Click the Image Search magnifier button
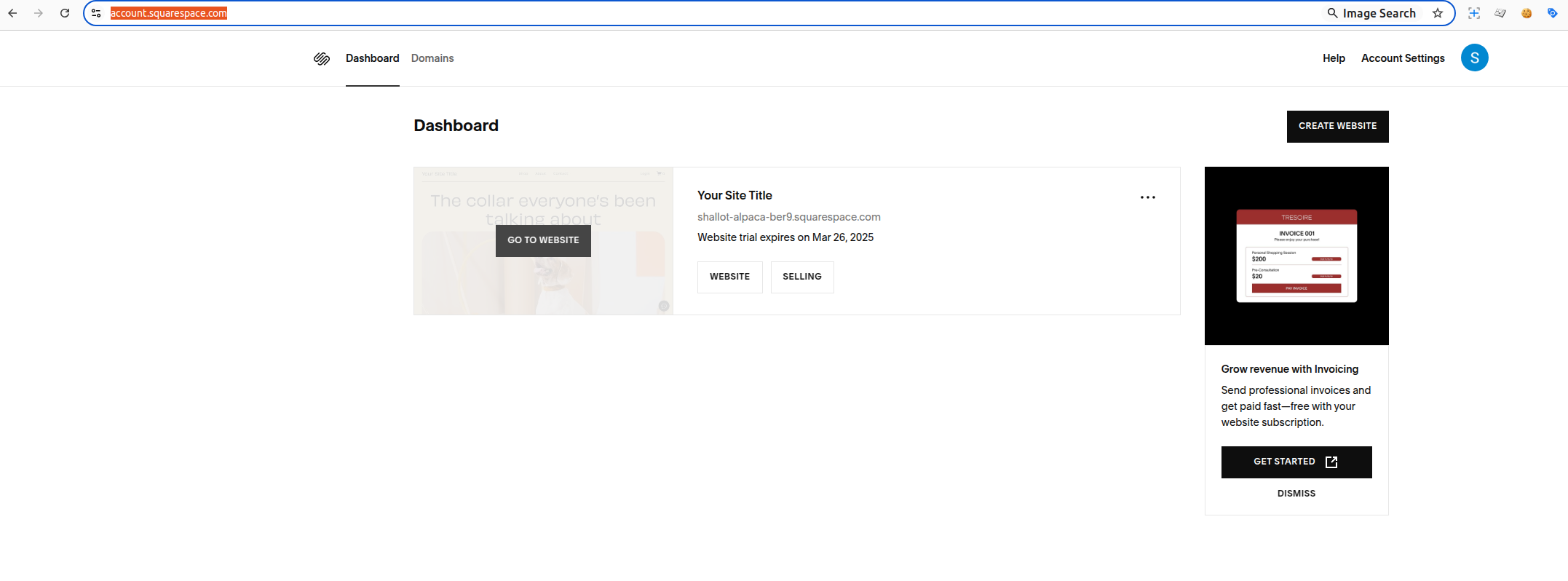1568x581 pixels. 1371,13
